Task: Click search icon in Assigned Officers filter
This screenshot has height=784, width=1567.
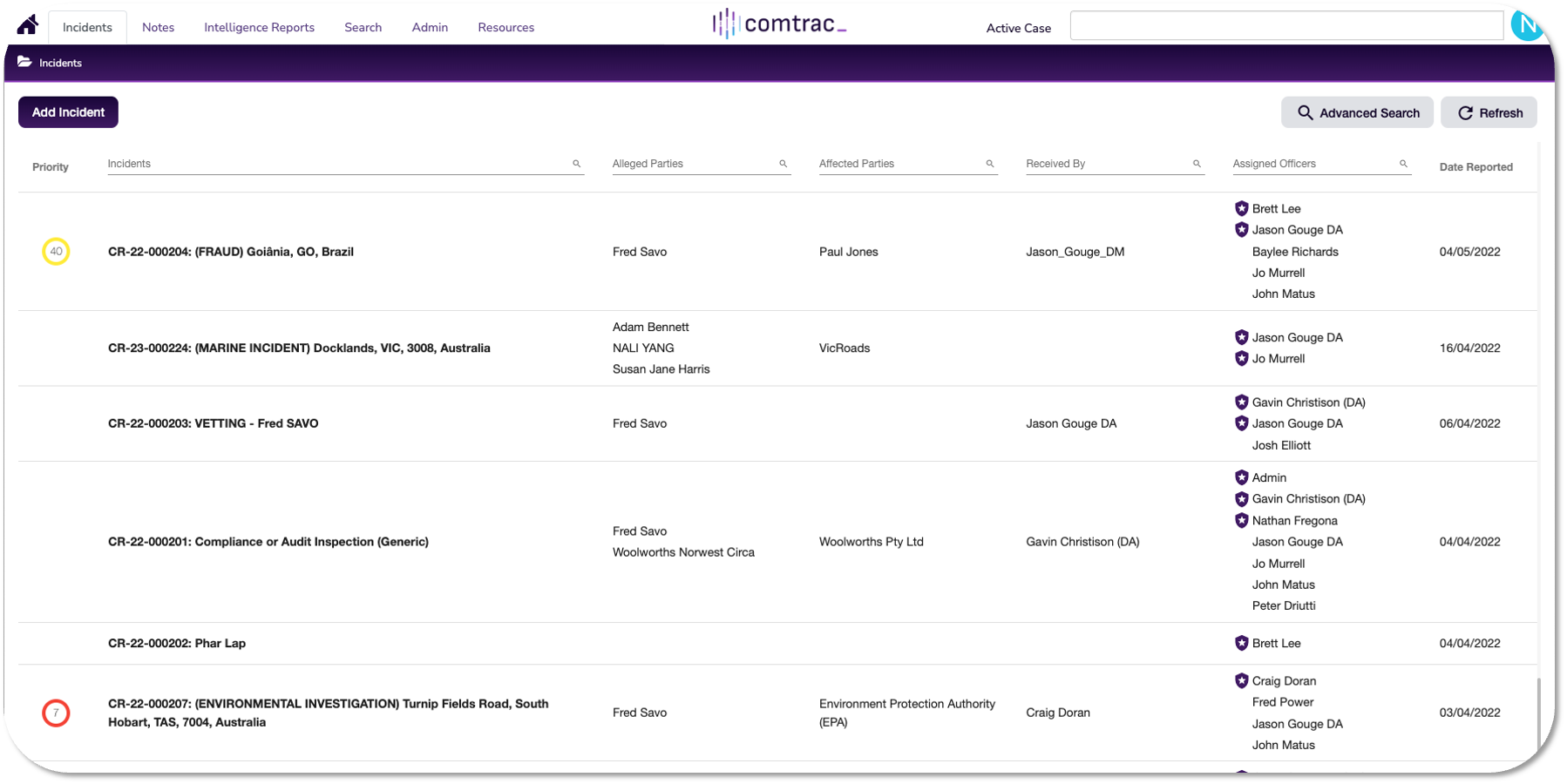Action: (1403, 164)
